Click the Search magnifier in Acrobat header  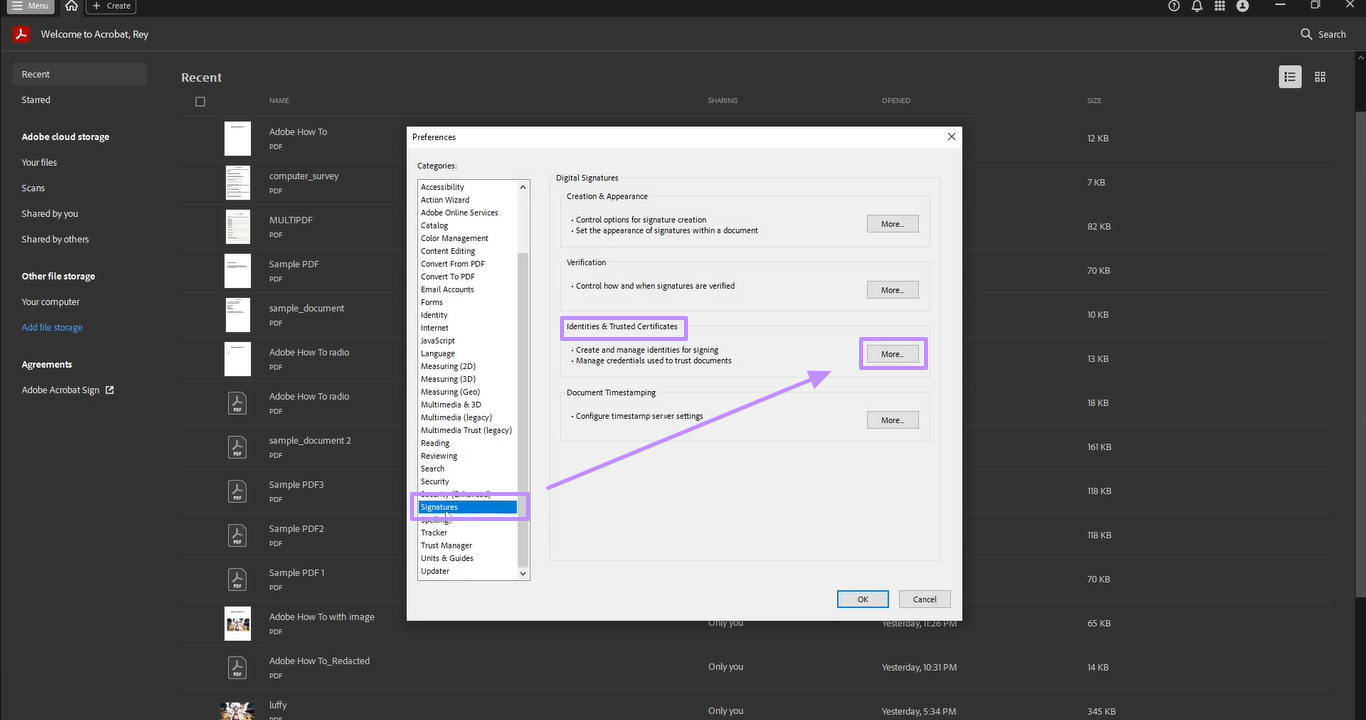(x=1306, y=34)
